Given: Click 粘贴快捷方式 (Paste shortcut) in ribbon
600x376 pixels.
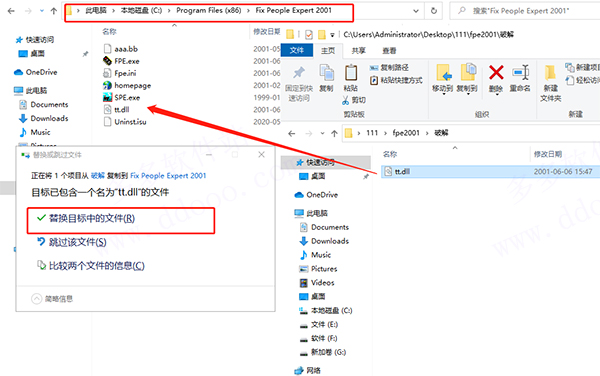Looking at the screenshot, I should (396, 80).
